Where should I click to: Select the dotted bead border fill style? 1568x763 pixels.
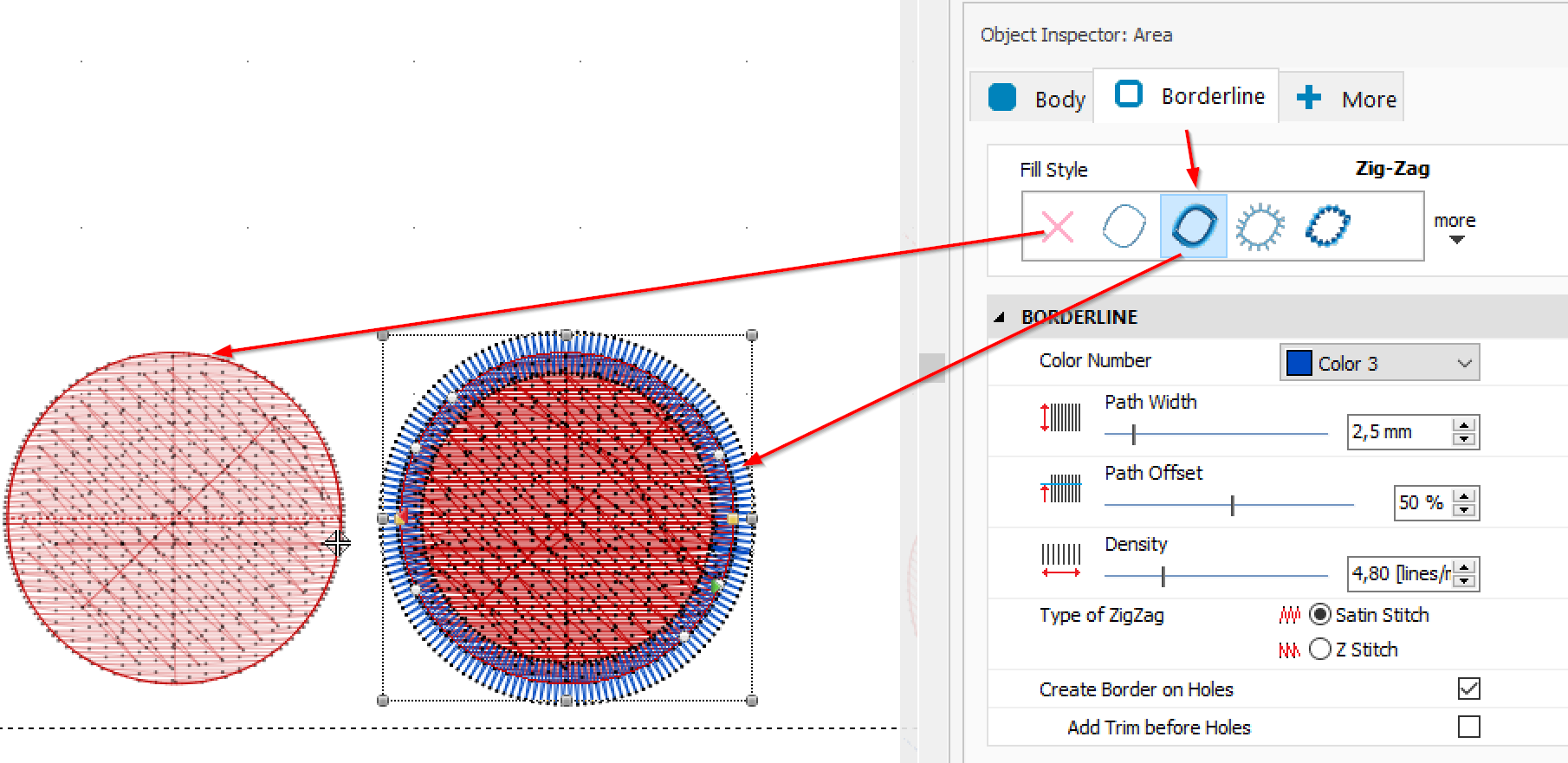1327,226
